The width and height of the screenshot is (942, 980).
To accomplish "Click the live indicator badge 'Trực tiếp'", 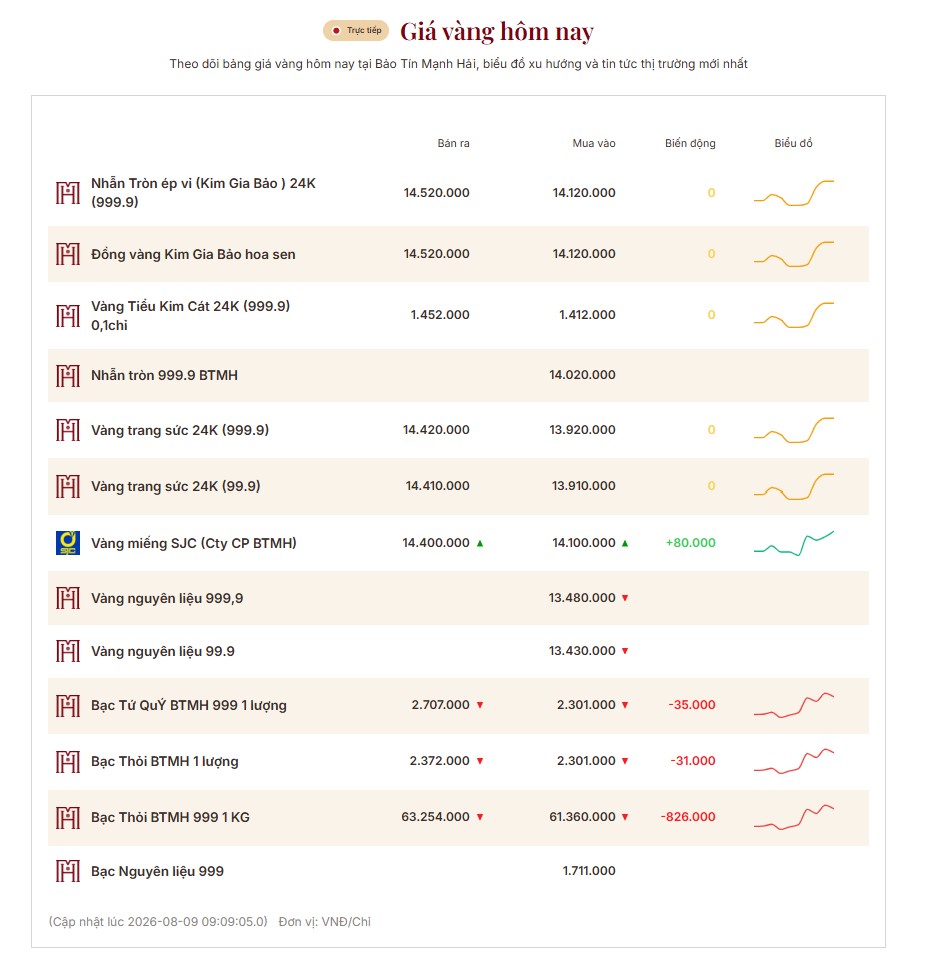I will 356,31.
